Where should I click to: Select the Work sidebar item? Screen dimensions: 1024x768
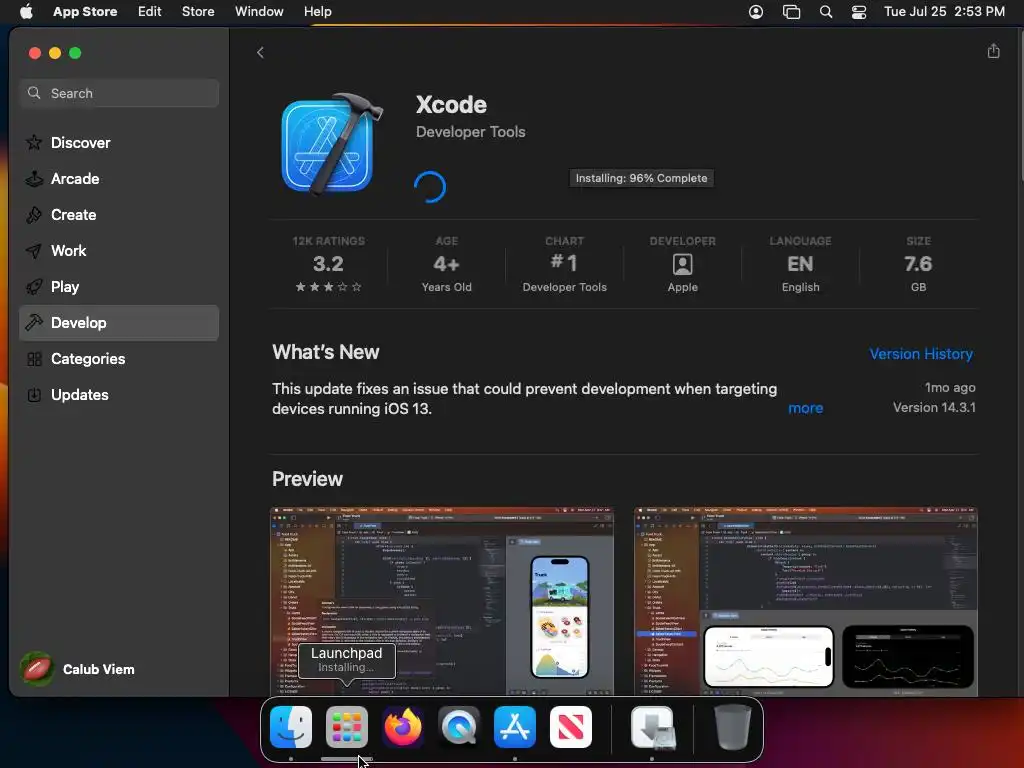coord(119,251)
